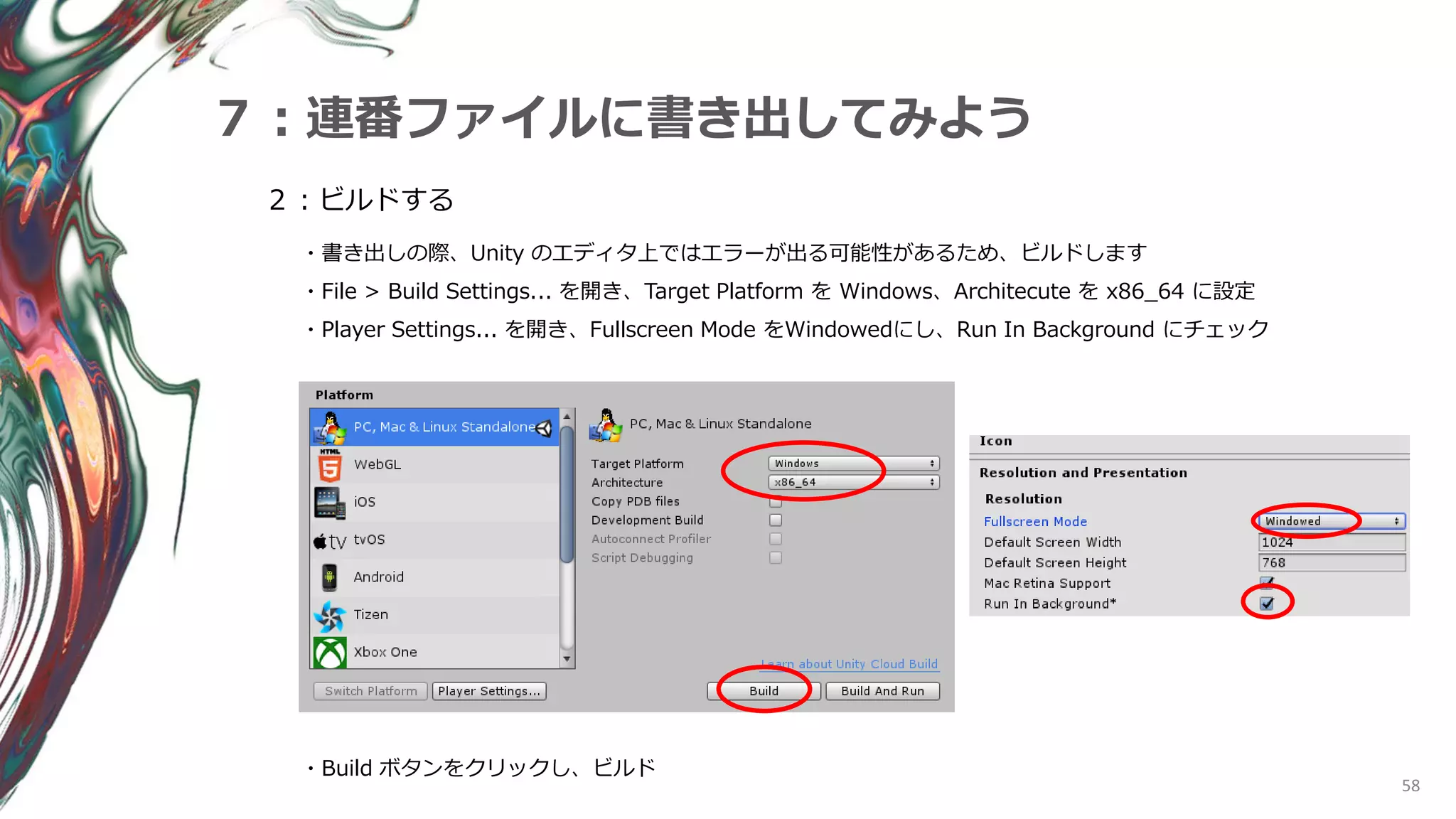
Task: Click the Switch Platform button
Action: [x=370, y=691]
